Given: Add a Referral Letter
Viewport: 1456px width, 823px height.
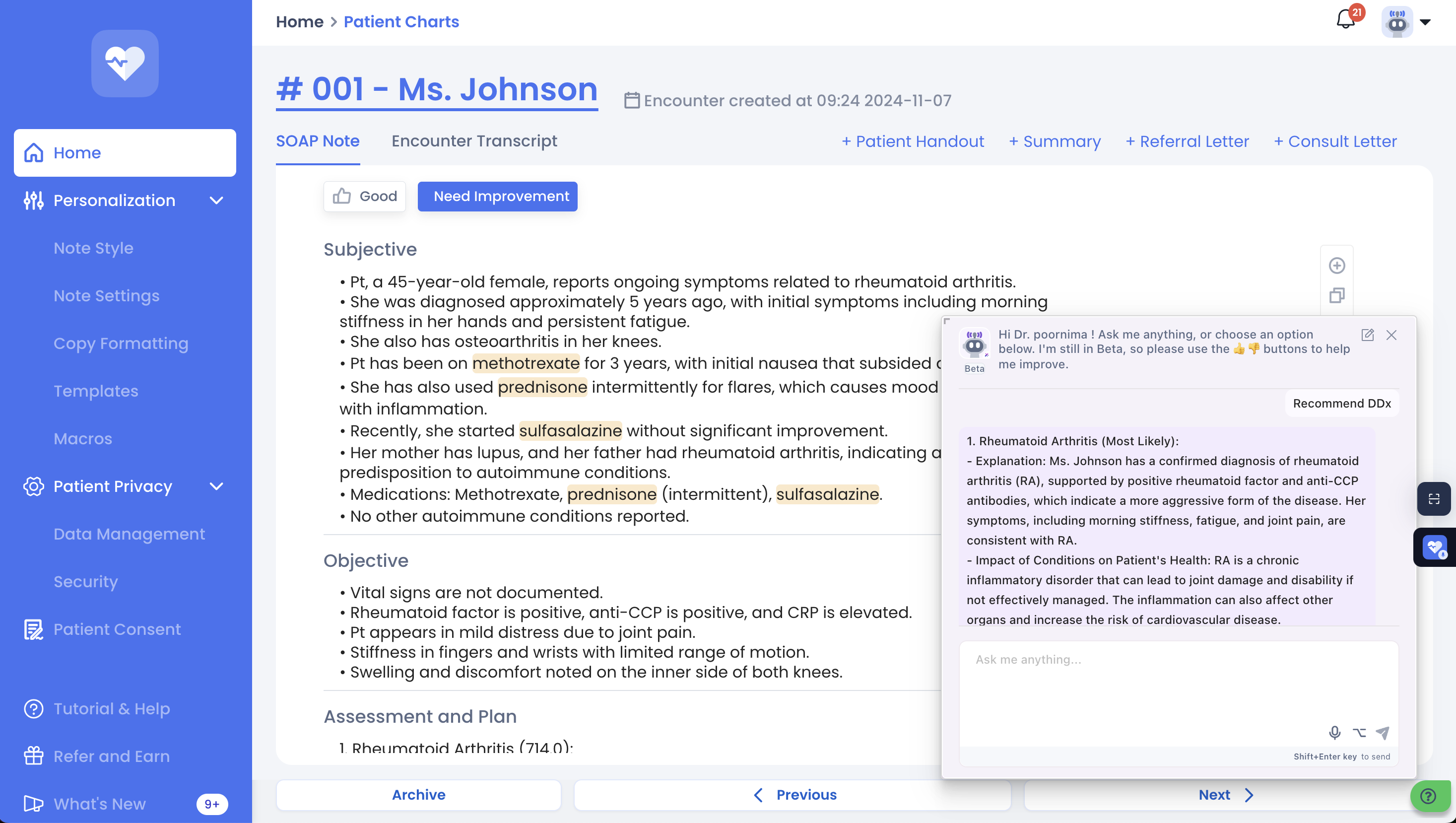Looking at the screenshot, I should [x=1187, y=141].
